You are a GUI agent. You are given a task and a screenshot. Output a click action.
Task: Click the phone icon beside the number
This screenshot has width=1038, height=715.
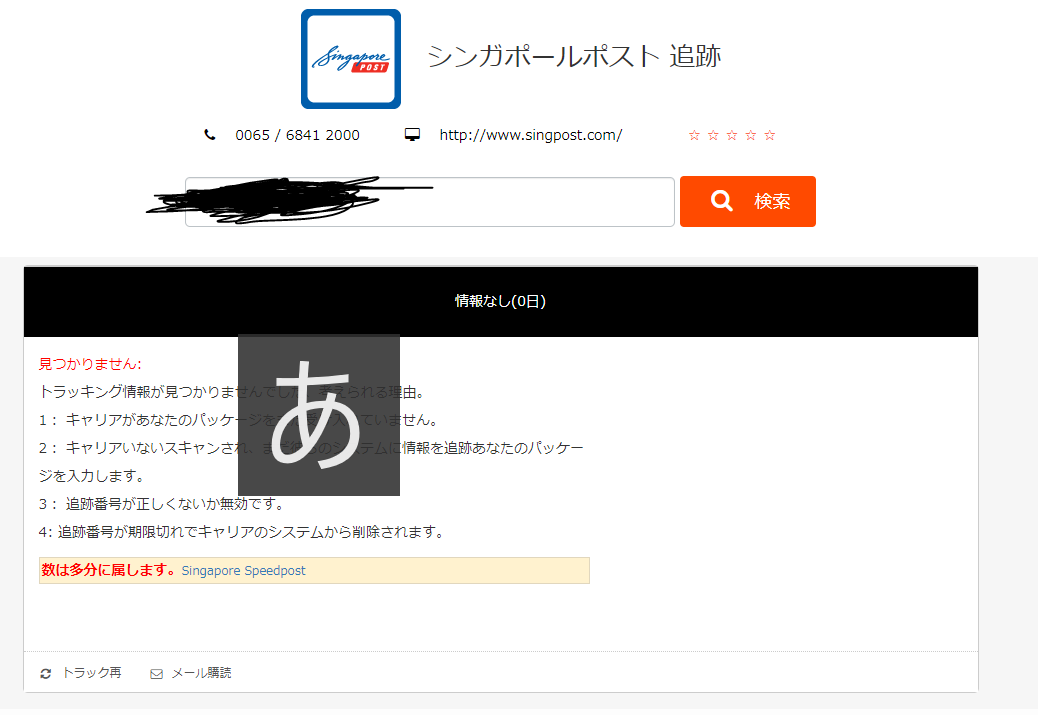point(210,135)
